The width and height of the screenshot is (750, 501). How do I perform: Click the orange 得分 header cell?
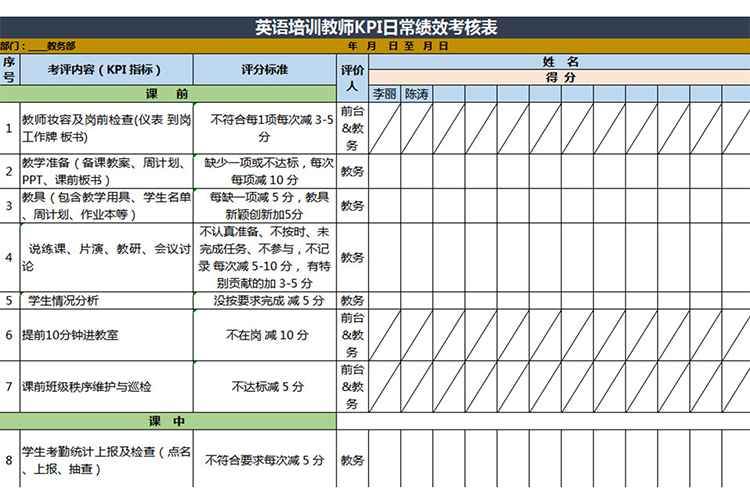pos(559,77)
